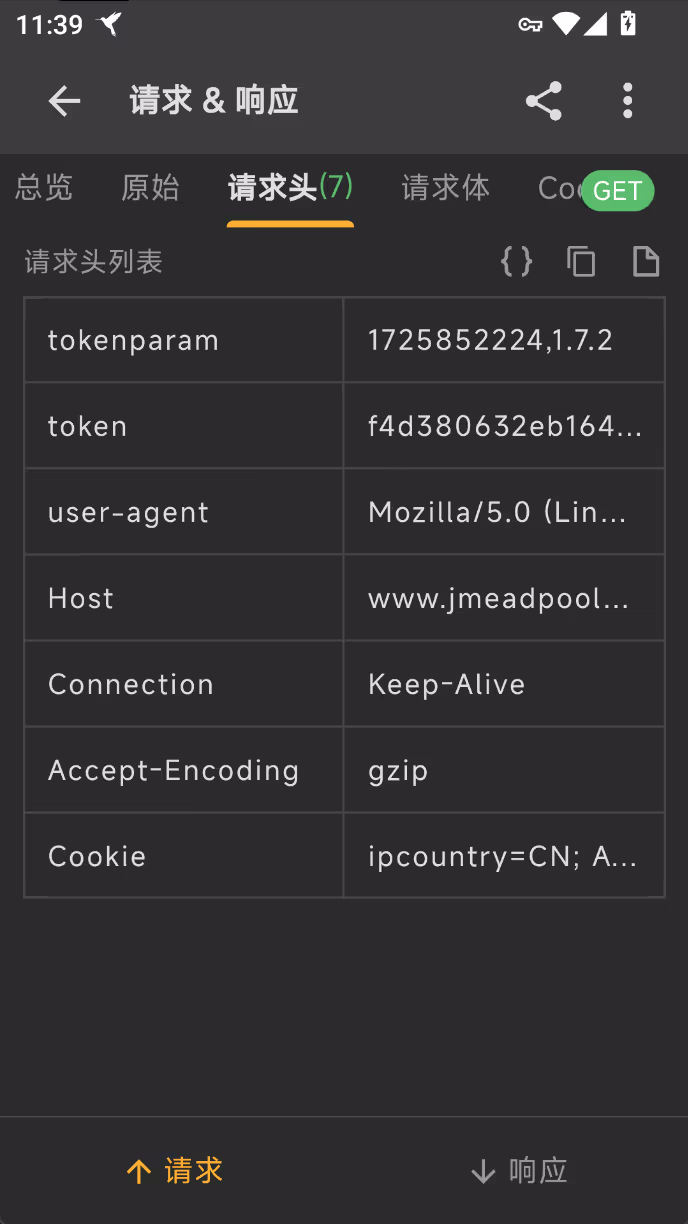The image size is (688, 1224).
Task: Select the tokenparam header row
Action: click(x=344, y=340)
